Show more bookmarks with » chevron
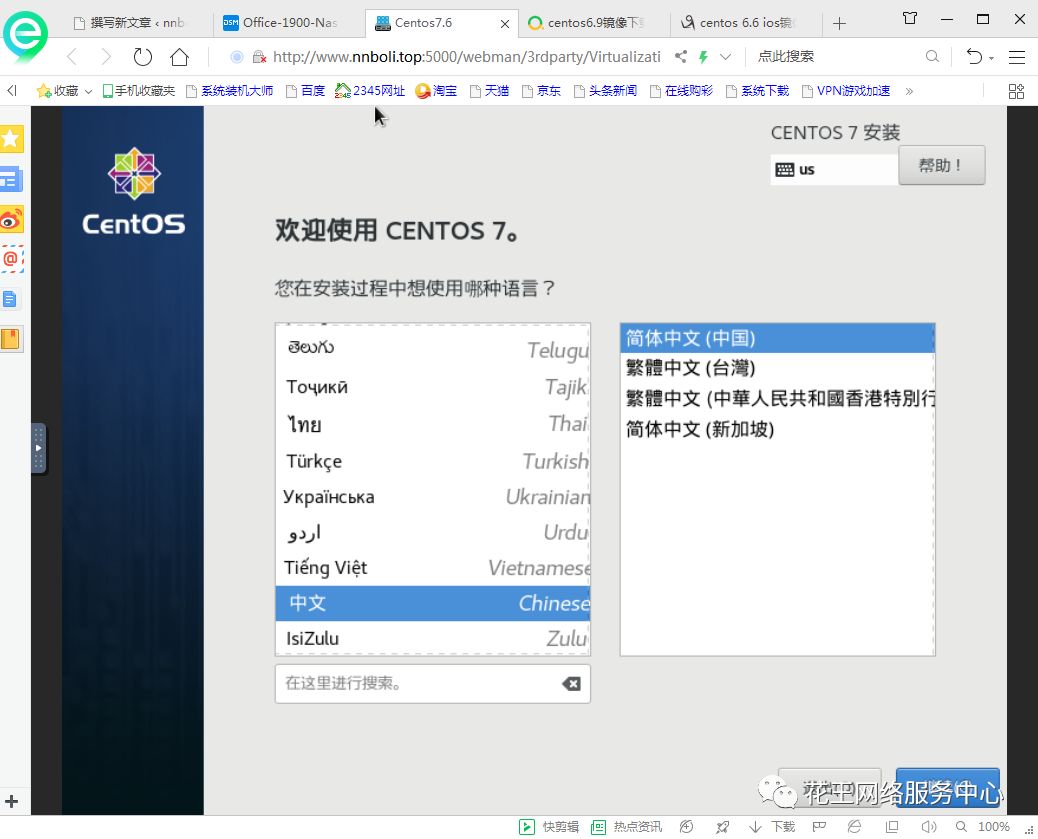The image size is (1038, 839). click(x=910, y=91)
